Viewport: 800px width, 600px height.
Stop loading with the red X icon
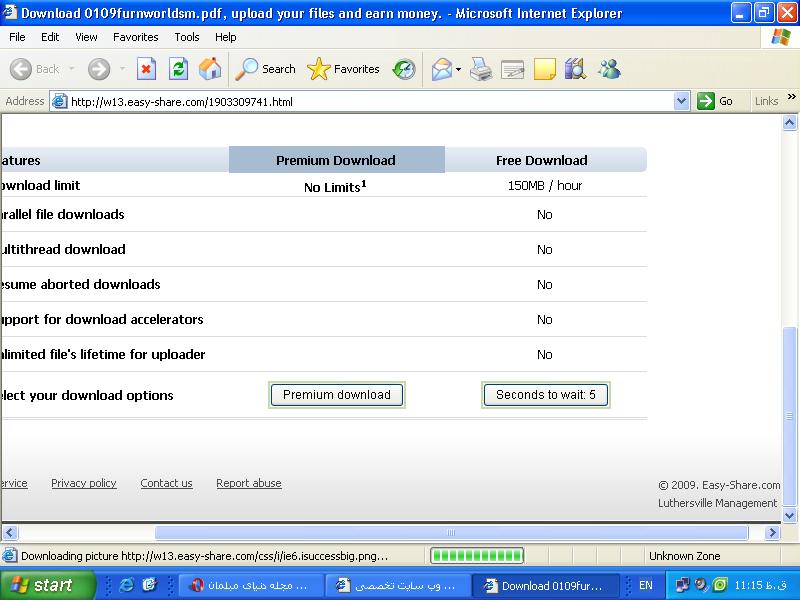point(146,69)
